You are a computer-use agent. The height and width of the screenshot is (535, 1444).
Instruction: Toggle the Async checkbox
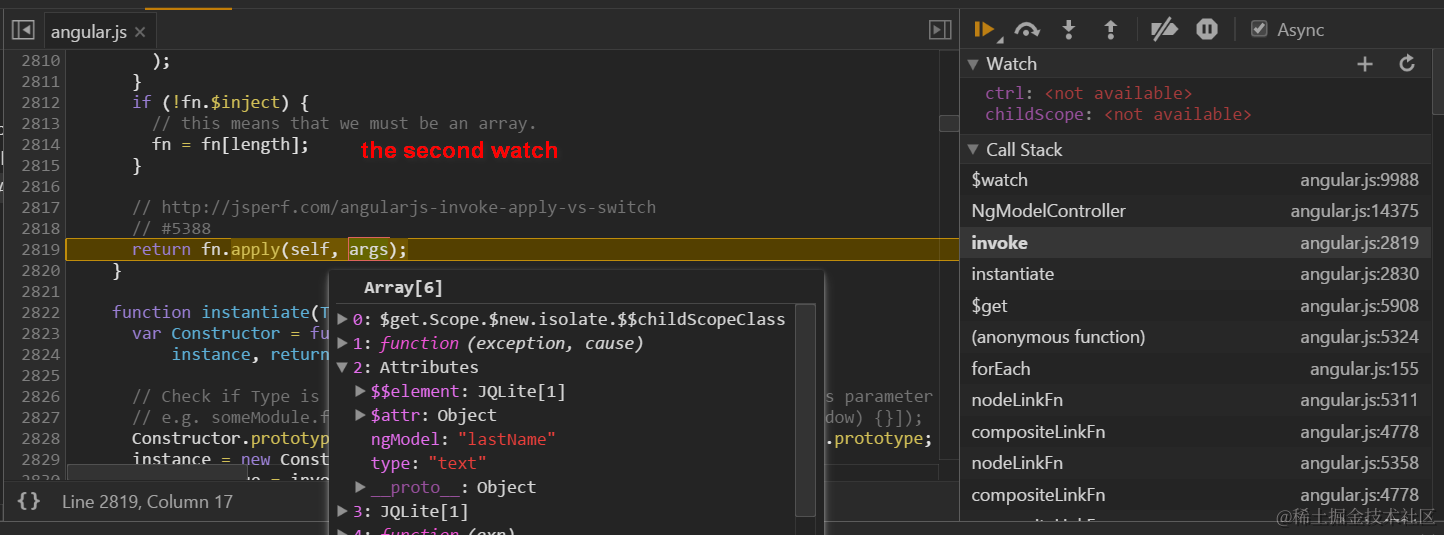1260,29
